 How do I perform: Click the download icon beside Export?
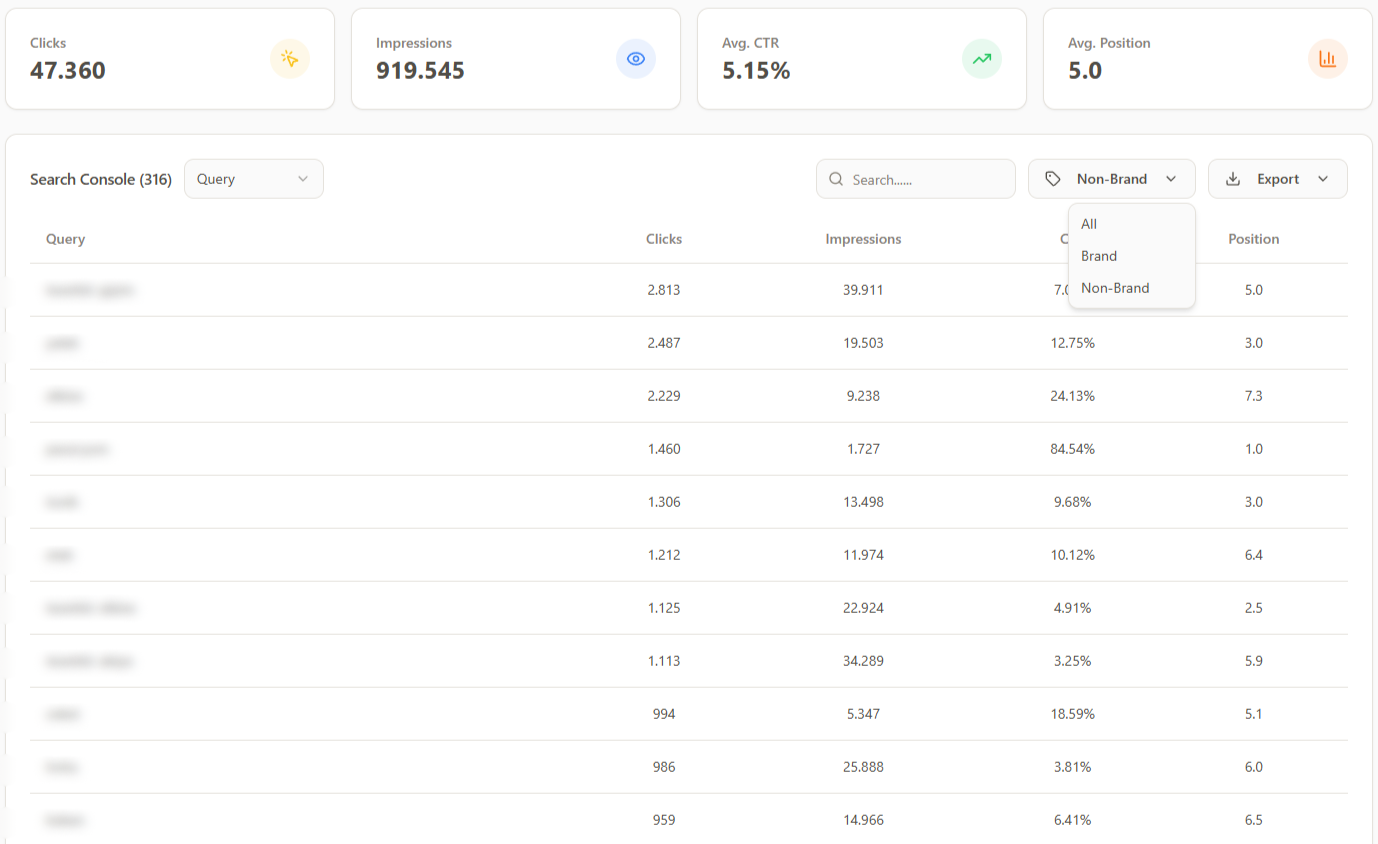coord(1233,179)
